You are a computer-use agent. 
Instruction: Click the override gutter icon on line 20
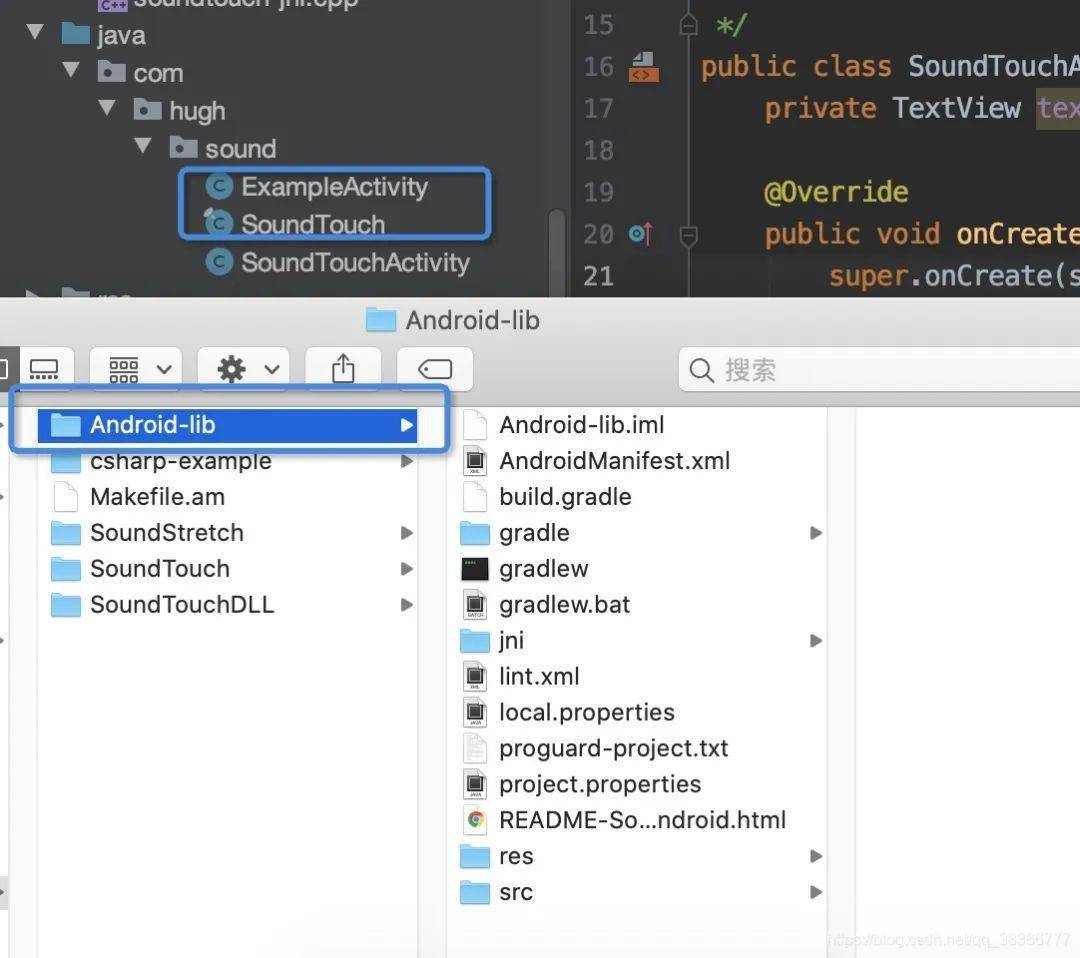click(640, 234)
